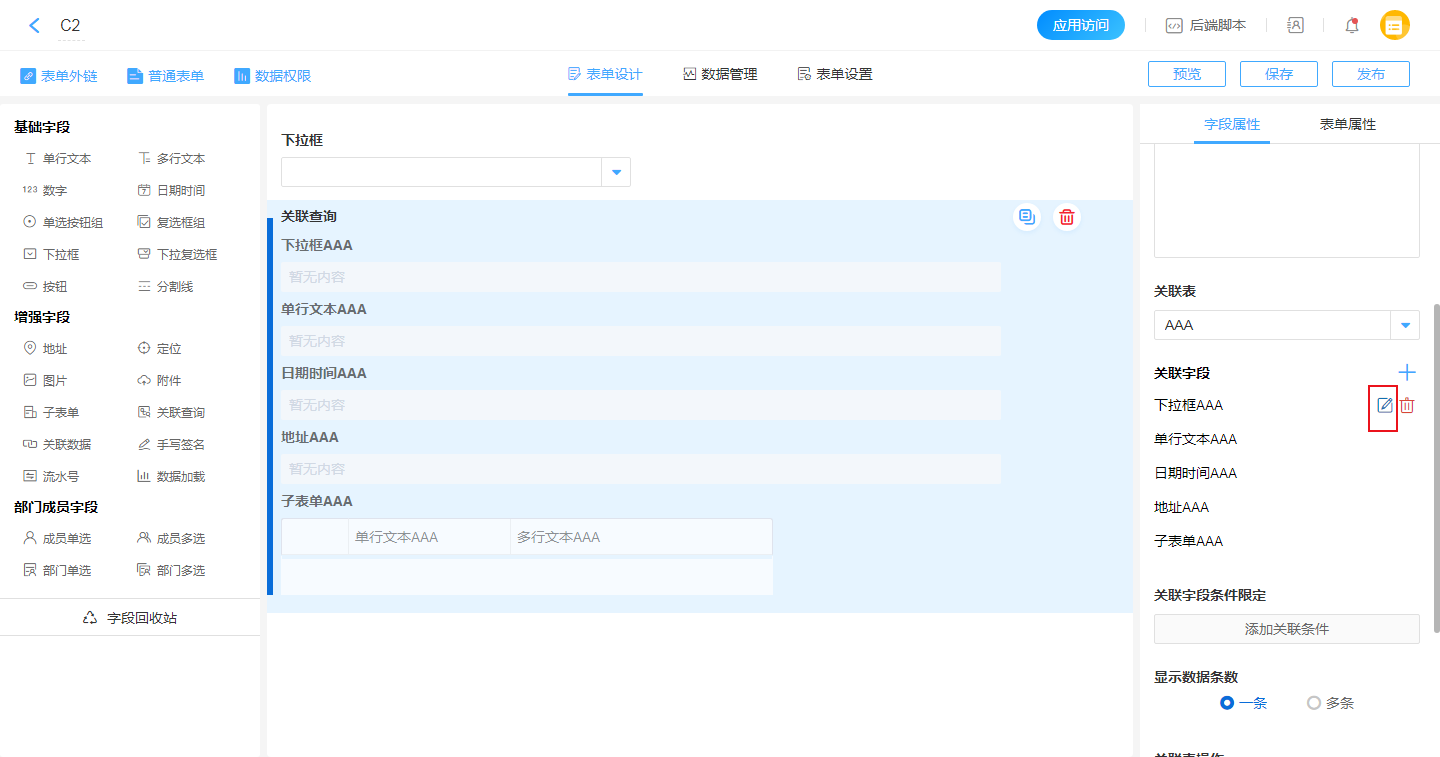
Task: Click the 发布 button
Action: pyautogui.click(x=1370, y=74)
